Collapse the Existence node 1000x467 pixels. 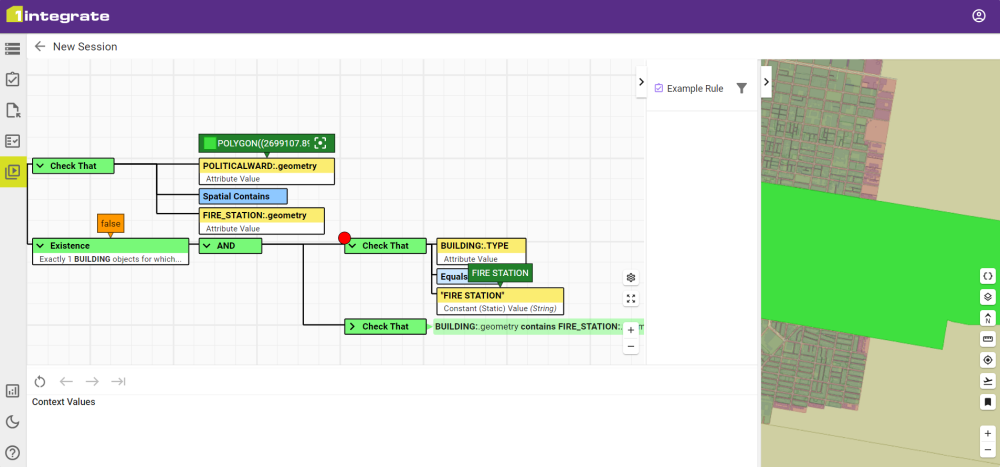[x=40, y=245]
